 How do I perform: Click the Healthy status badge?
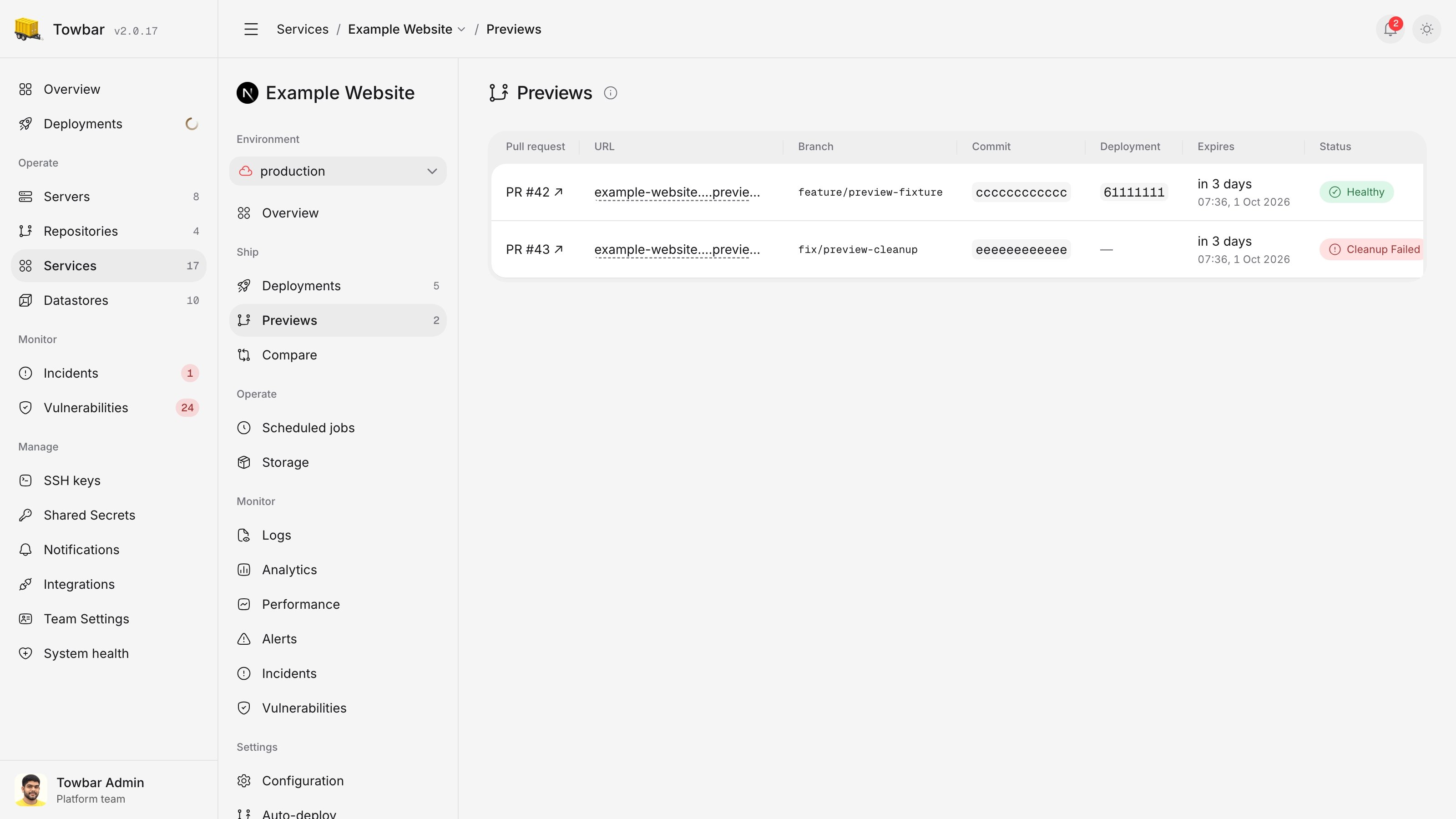1356,192
